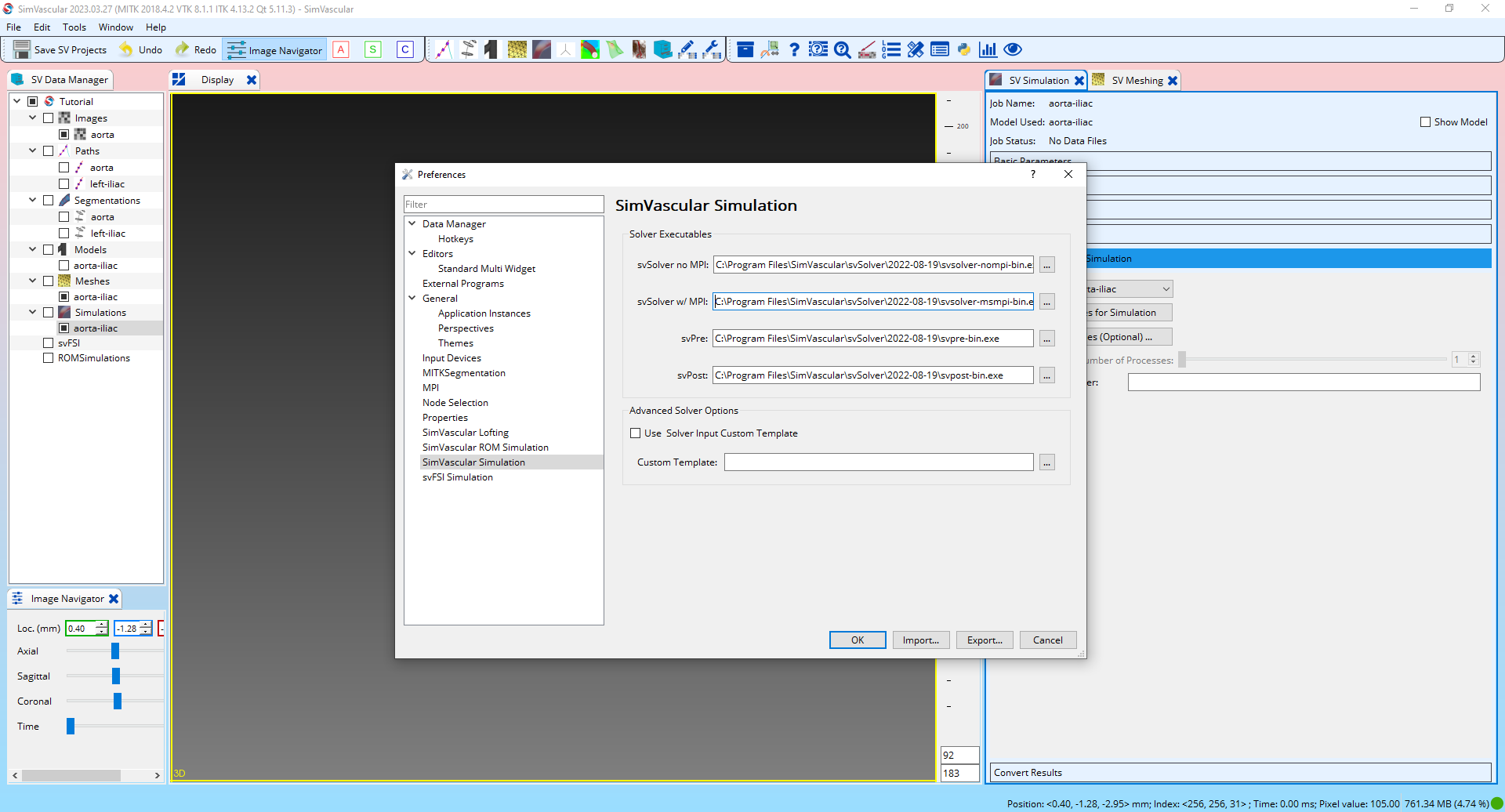Collapse the Paths tree node
Viewport: 1505px width, 812px height.
(32, 150)
